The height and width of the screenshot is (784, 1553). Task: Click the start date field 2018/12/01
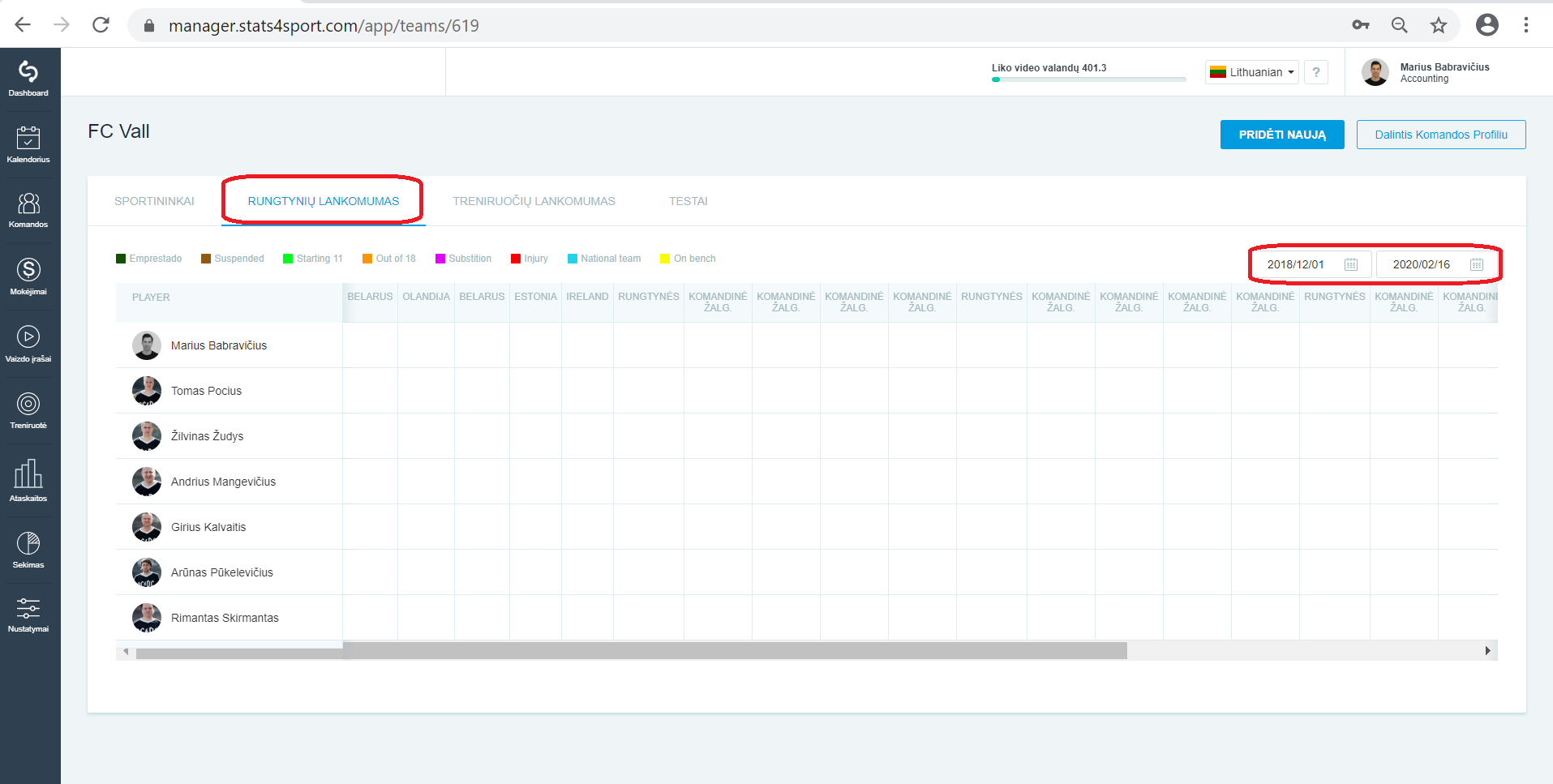pos(1311,264)
